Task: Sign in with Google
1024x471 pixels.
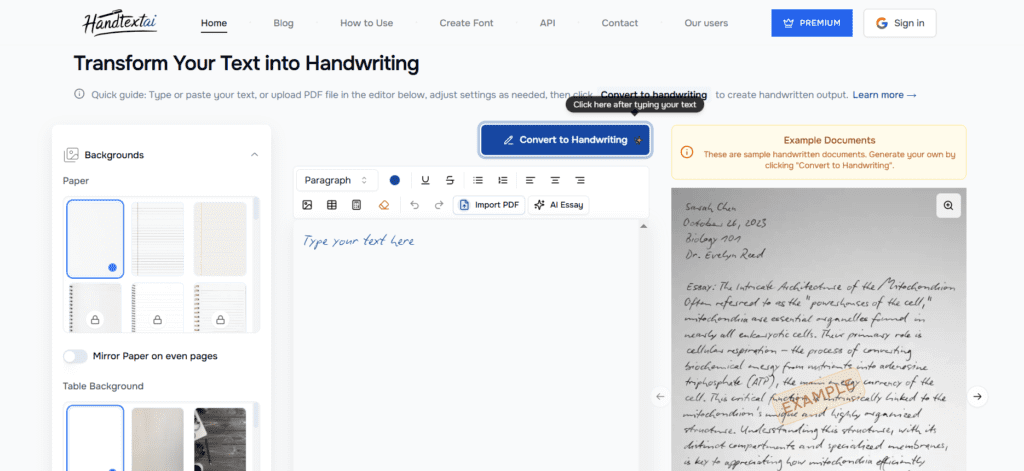Action: 900,23
